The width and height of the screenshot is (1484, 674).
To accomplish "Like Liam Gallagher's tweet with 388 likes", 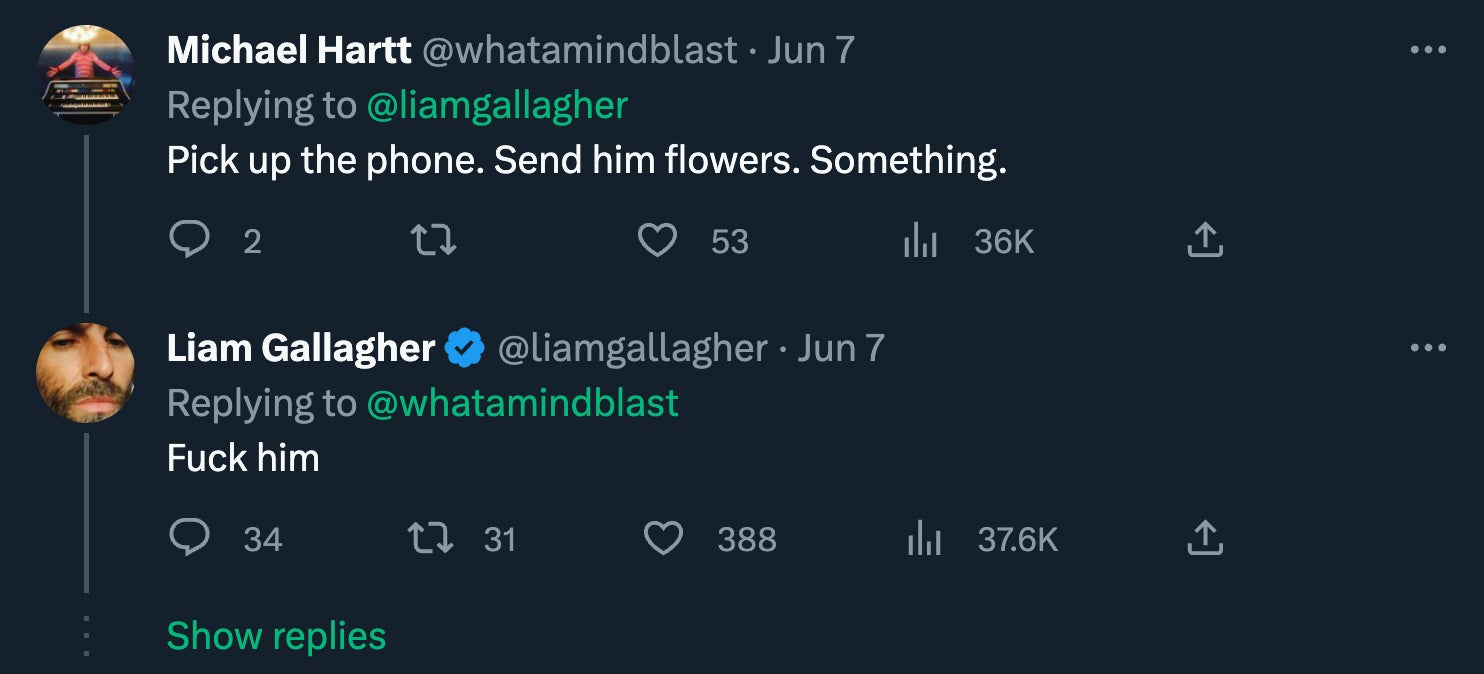I will 661,539.
